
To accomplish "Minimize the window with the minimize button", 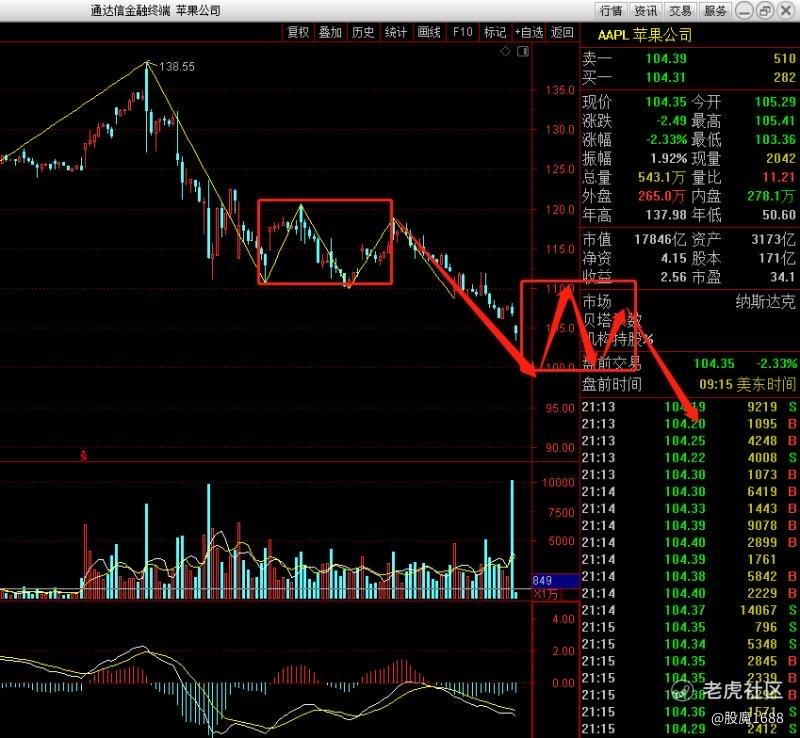I will click(x=745, y=11).
